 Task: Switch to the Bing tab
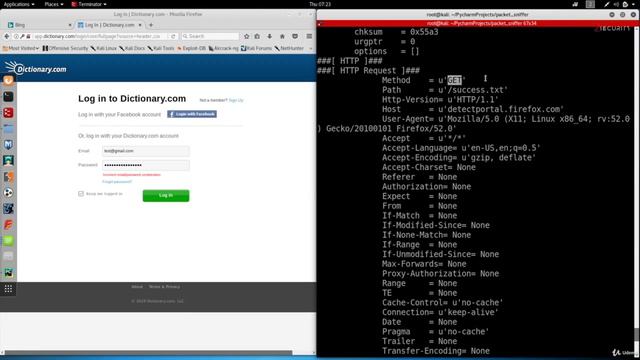point(39,25)
